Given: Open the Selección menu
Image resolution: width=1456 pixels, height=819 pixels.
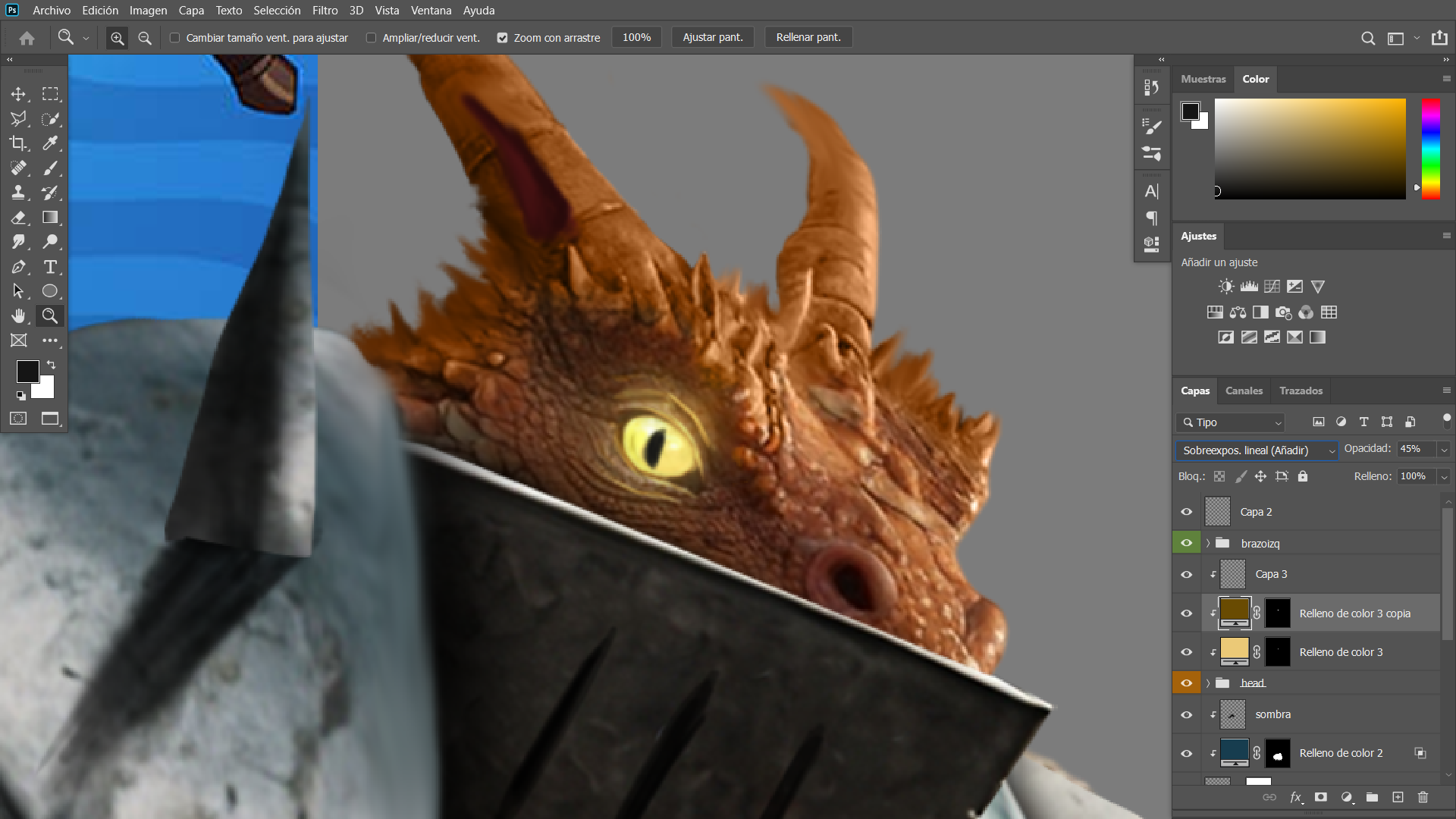Looking at the screenshot, I should (277, 11).
